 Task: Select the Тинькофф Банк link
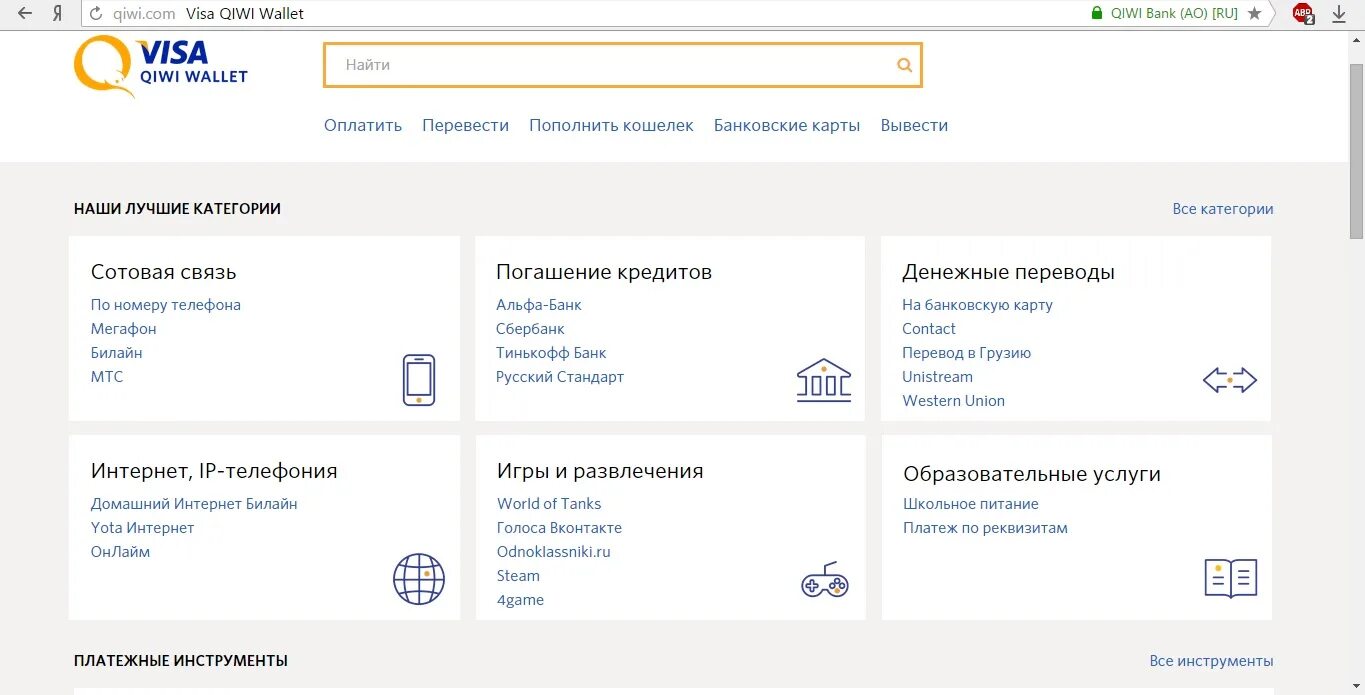click(x=551, y=353)
